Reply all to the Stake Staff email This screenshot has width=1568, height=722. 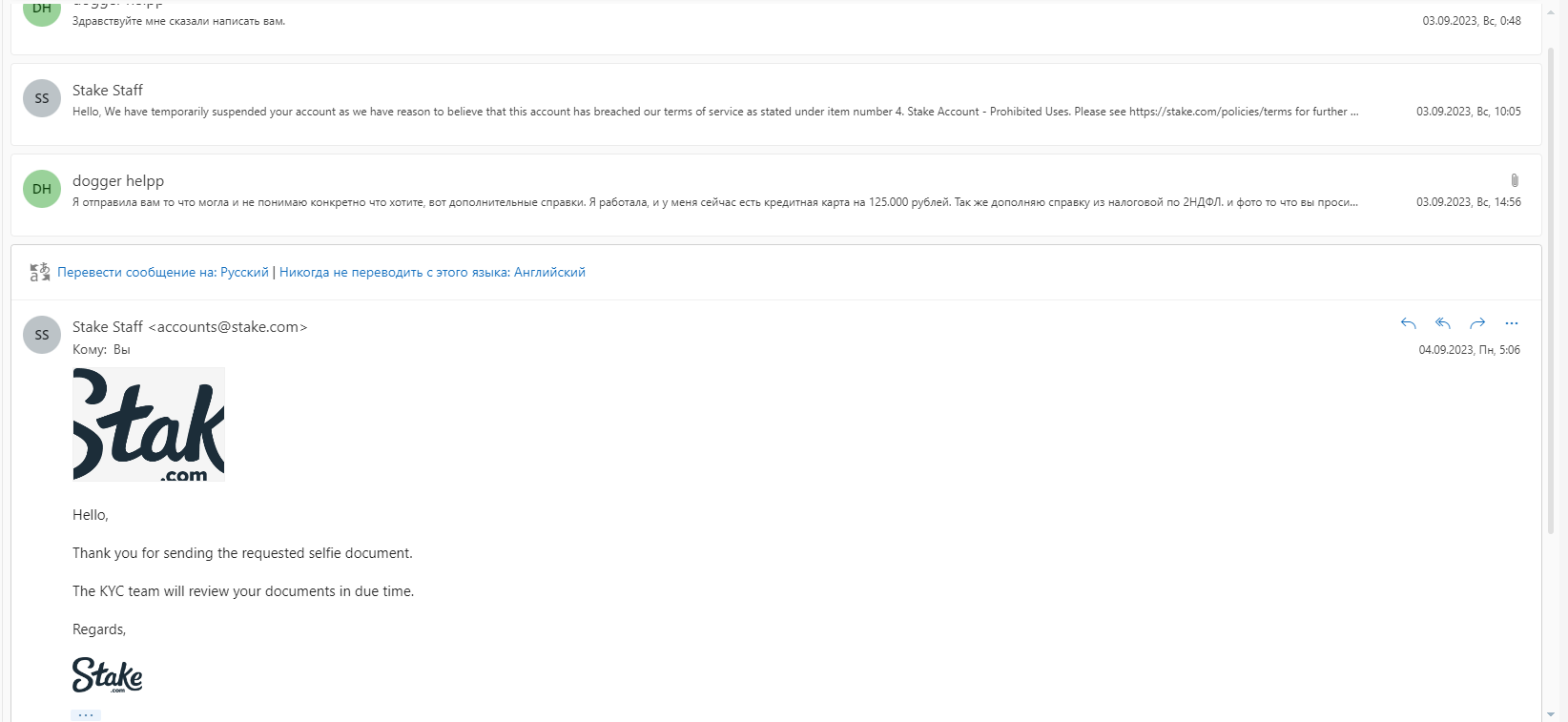tap(1443, 323)
